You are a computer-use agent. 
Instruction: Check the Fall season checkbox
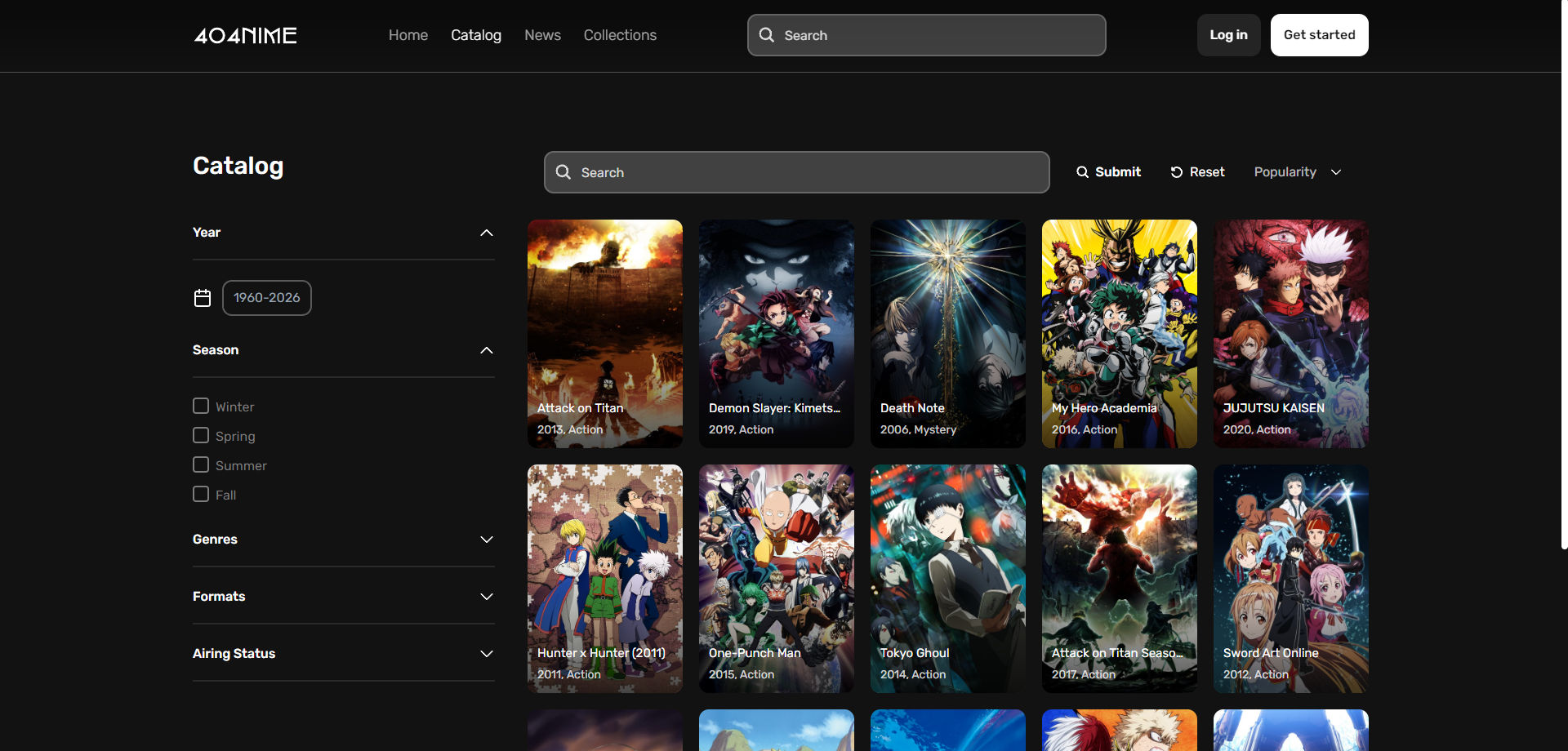[201, 494]
